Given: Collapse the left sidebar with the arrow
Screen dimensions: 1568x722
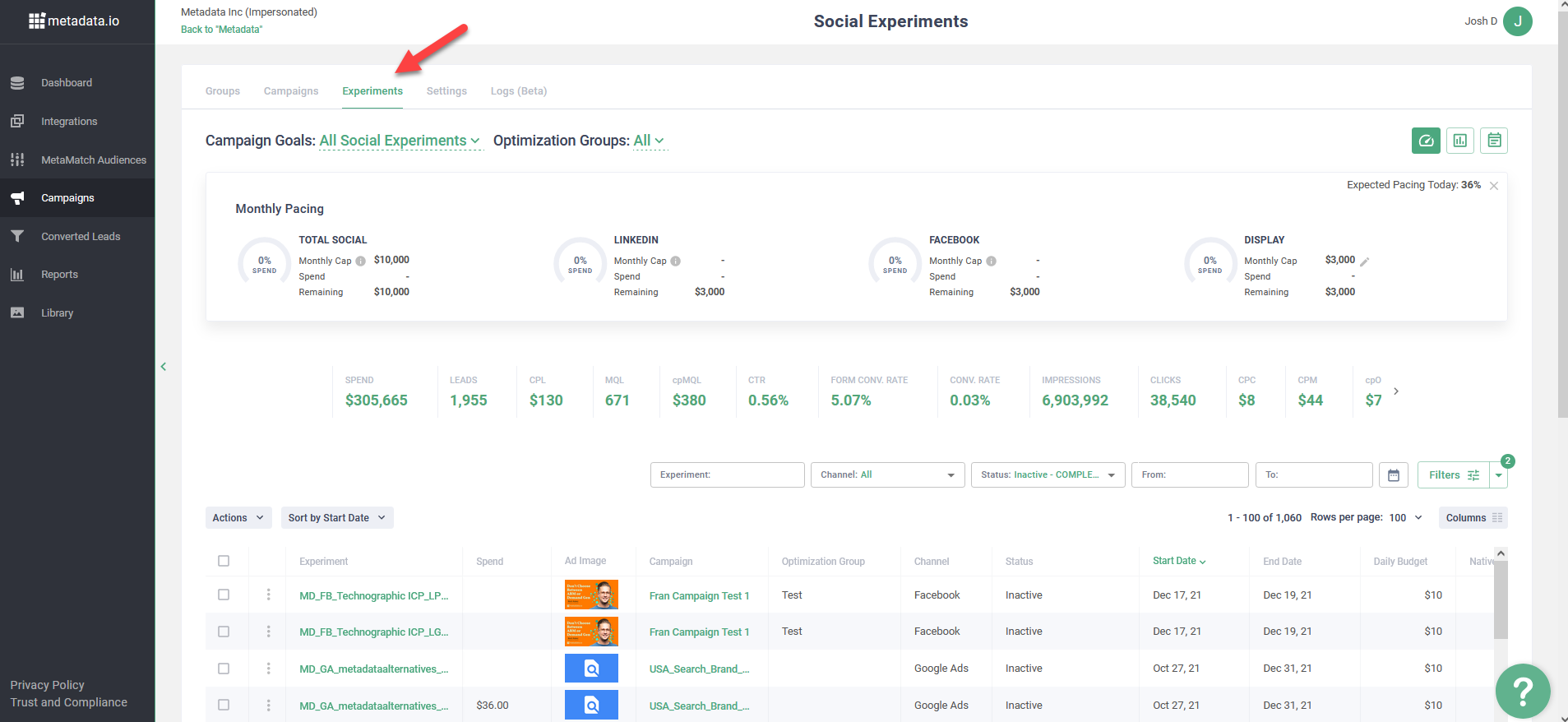Looking at the screenshot, I should point(164,367).
